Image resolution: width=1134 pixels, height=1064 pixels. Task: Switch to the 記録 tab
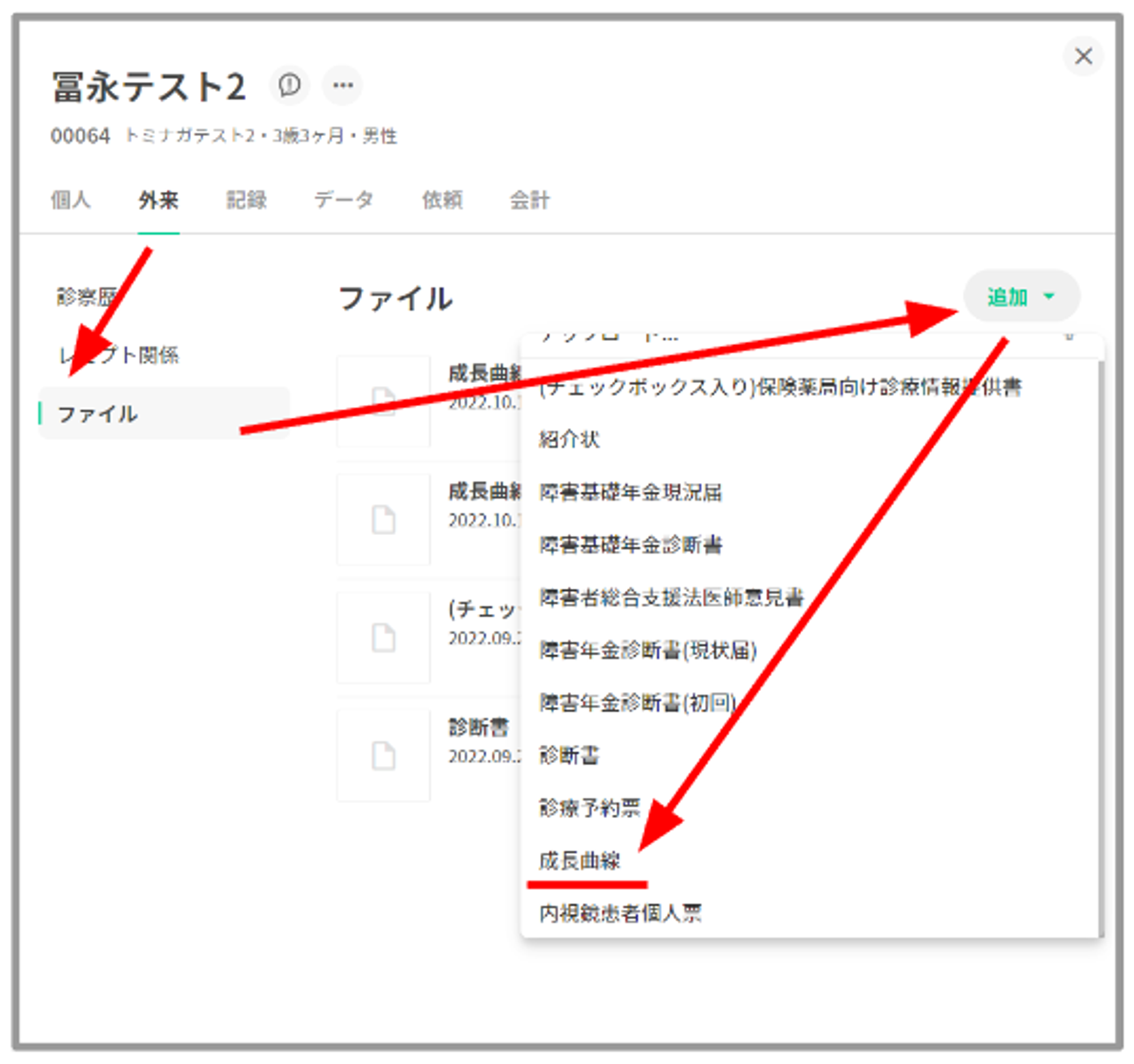pos(247,200)
